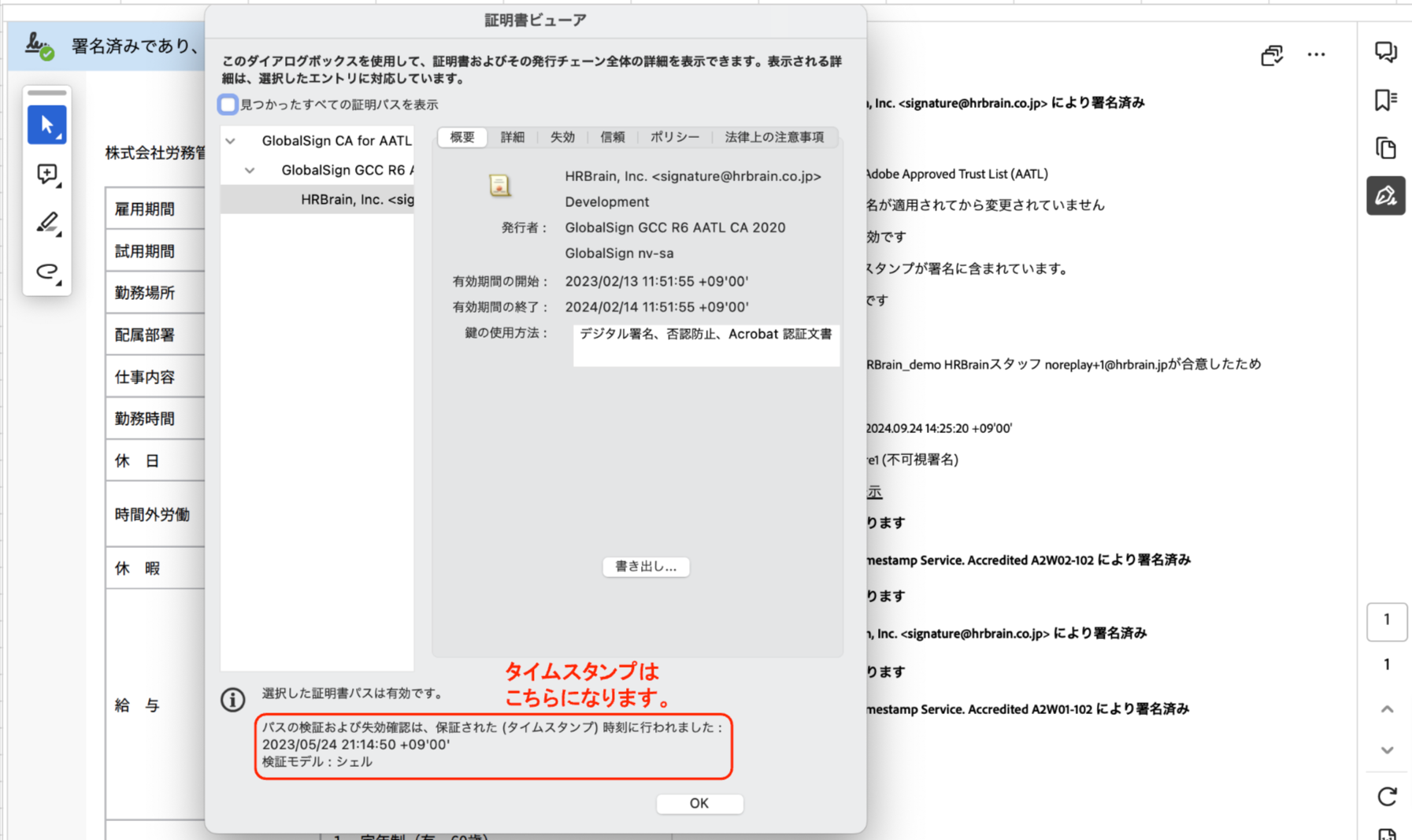Click the certificate icon in summary

499,186
